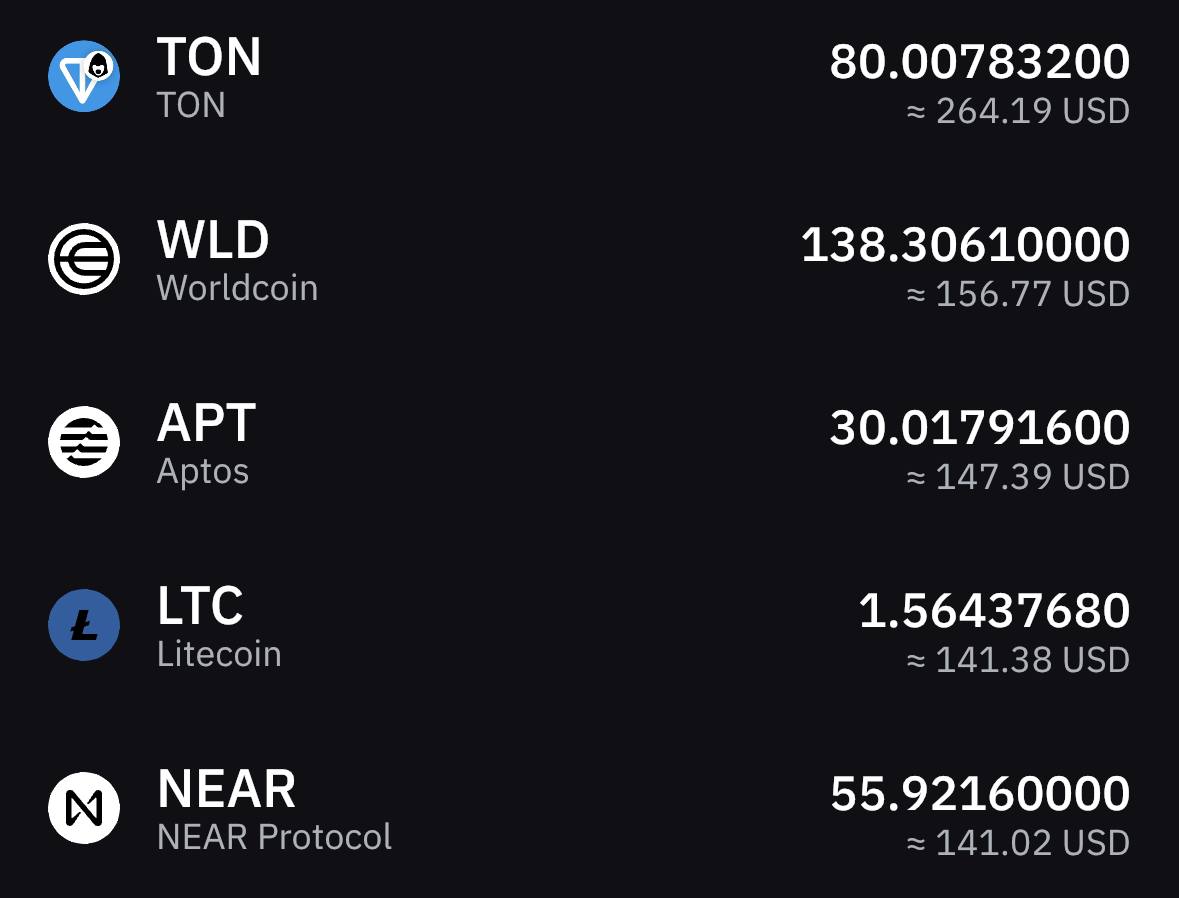Viewport: 1179px width, 898px height.
Task: Tap the Aptos APT striped logo icon
Action: click(x=83, y=441)
